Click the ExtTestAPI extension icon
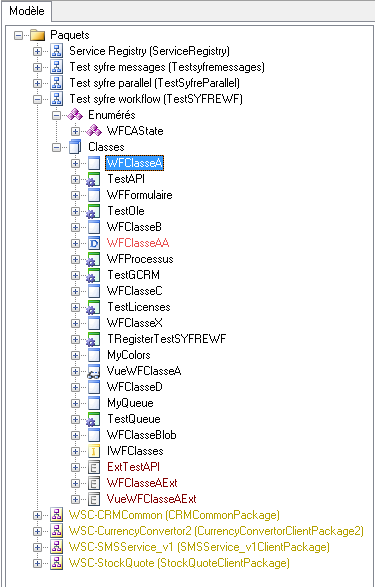Screen dimensions: 375x587 click(94, 467)
